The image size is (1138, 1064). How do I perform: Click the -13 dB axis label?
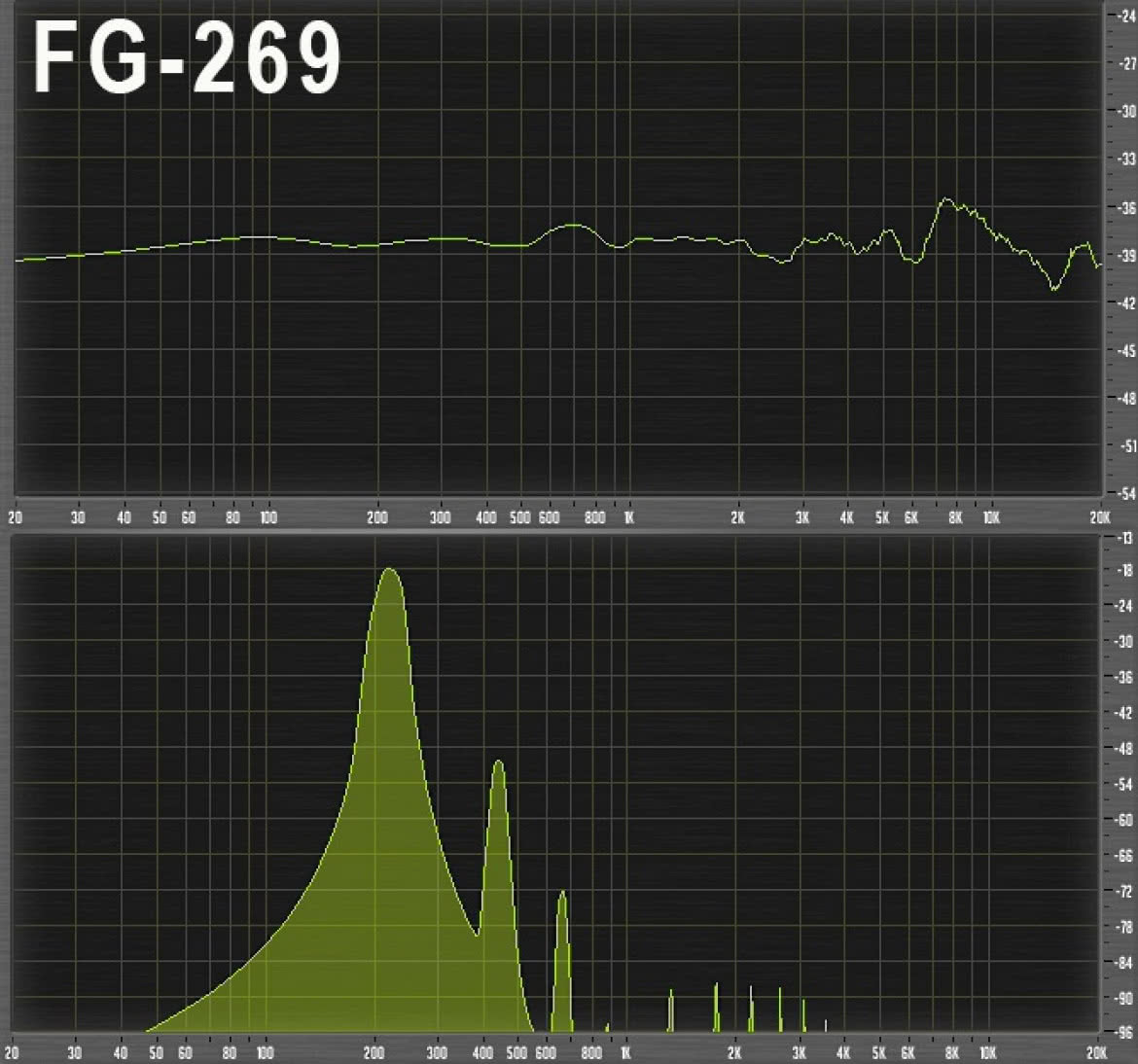(x=1124, y=539)
